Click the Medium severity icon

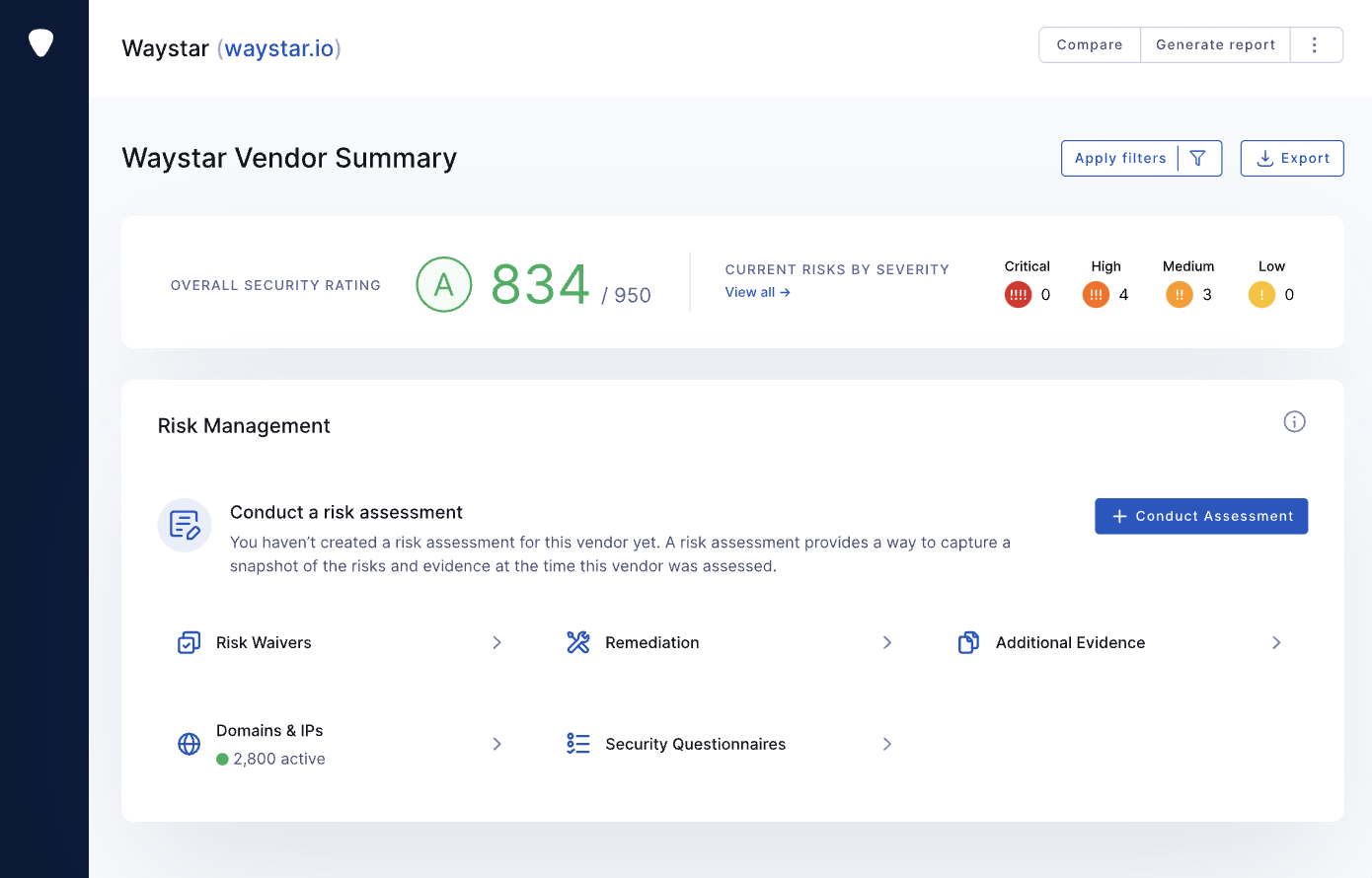point(1180,294)
